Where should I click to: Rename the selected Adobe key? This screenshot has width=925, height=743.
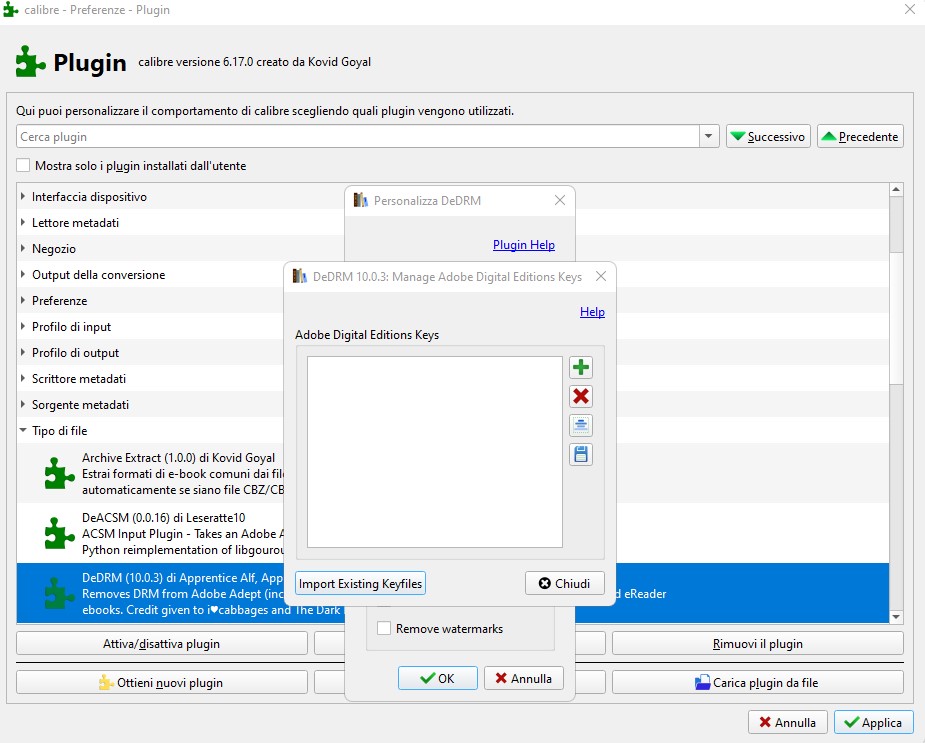[x=581, y=425]
